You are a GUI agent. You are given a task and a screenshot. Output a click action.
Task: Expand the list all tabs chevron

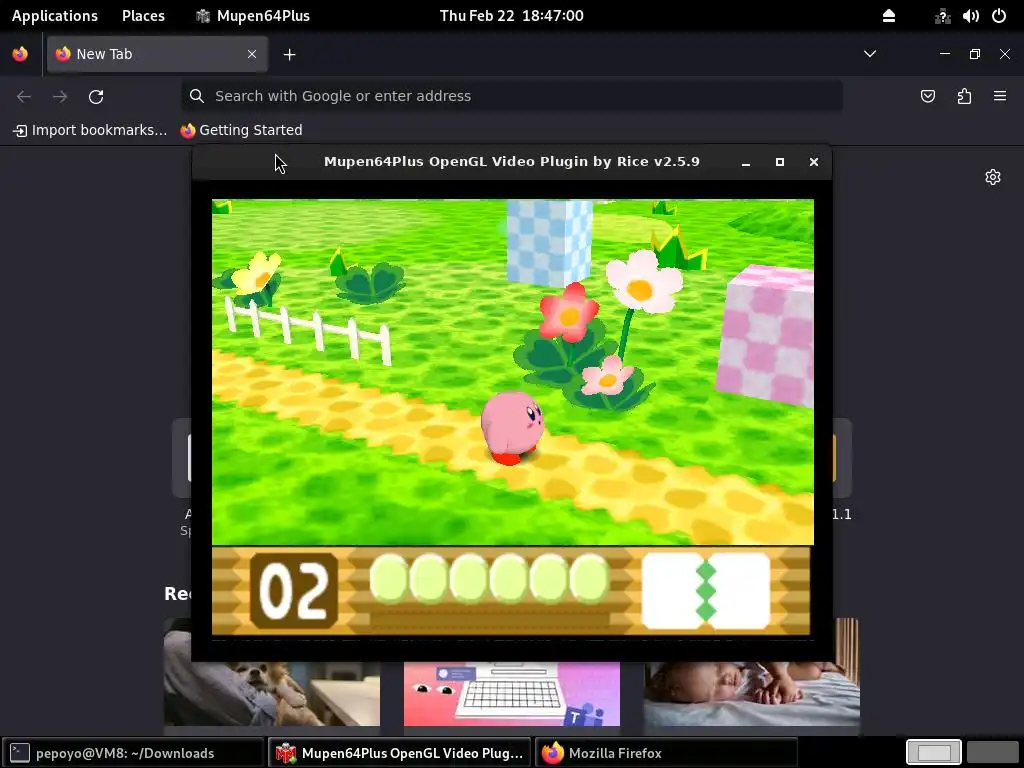(x=870, y=54)
